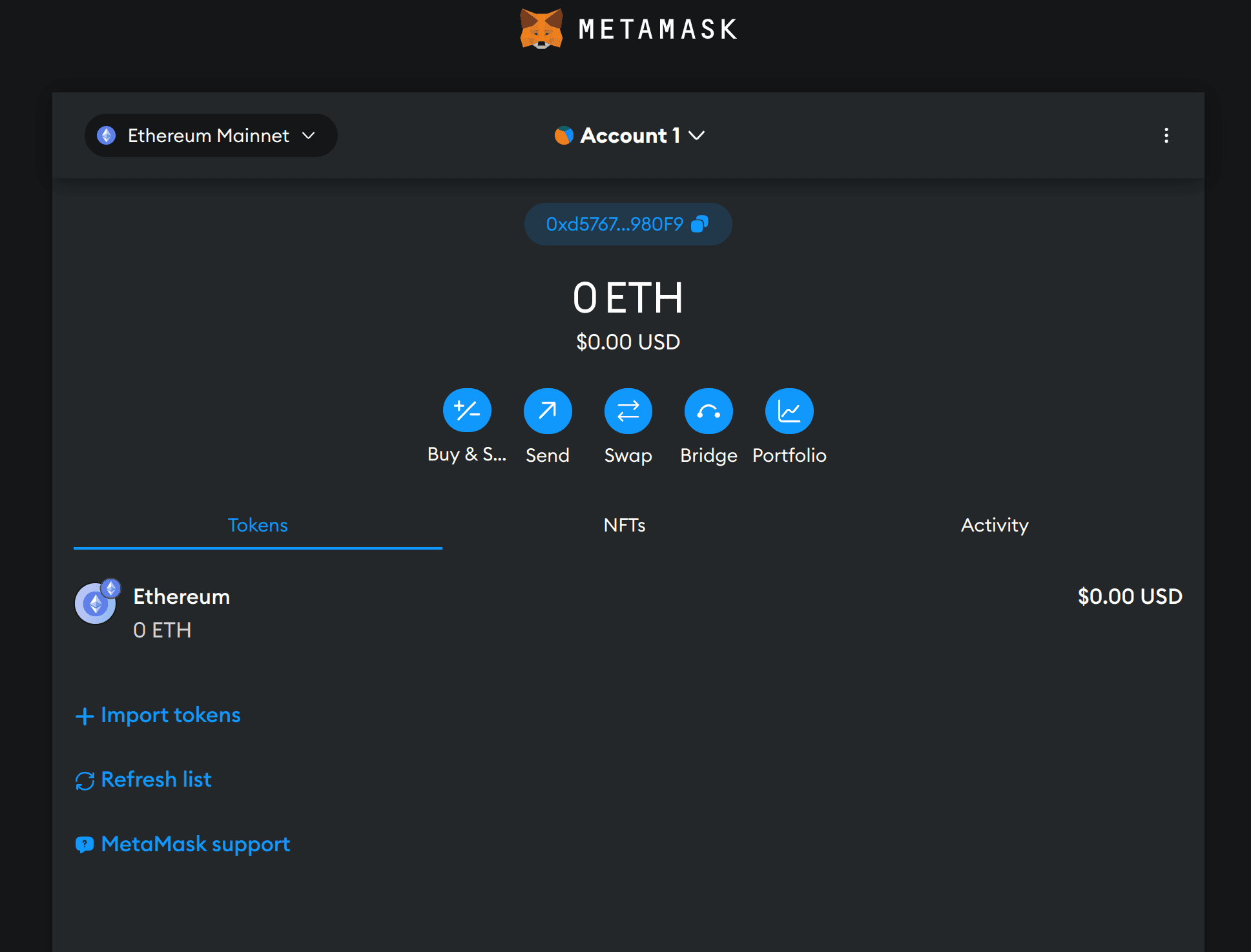Open the Ethereum Mainnet network dropdown

(211, 136)
